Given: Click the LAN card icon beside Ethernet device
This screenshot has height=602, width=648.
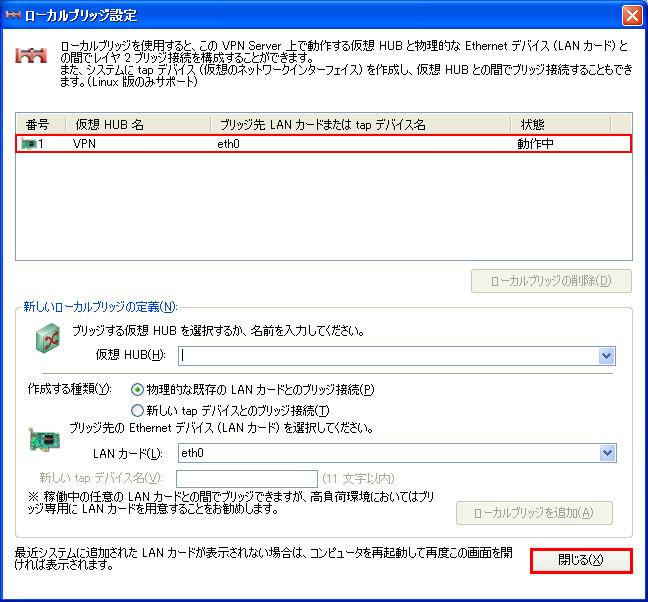Looking at the screenshot, I should 44,439.
